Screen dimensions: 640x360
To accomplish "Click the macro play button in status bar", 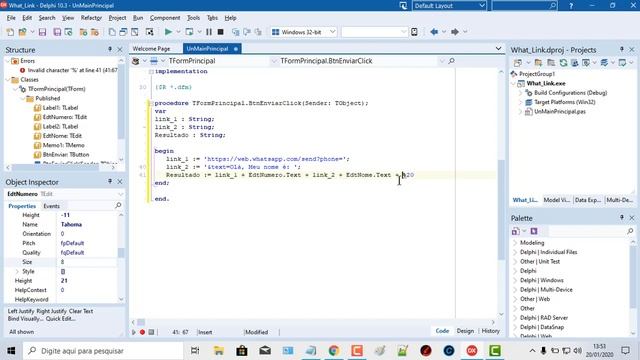I will 133,332.
